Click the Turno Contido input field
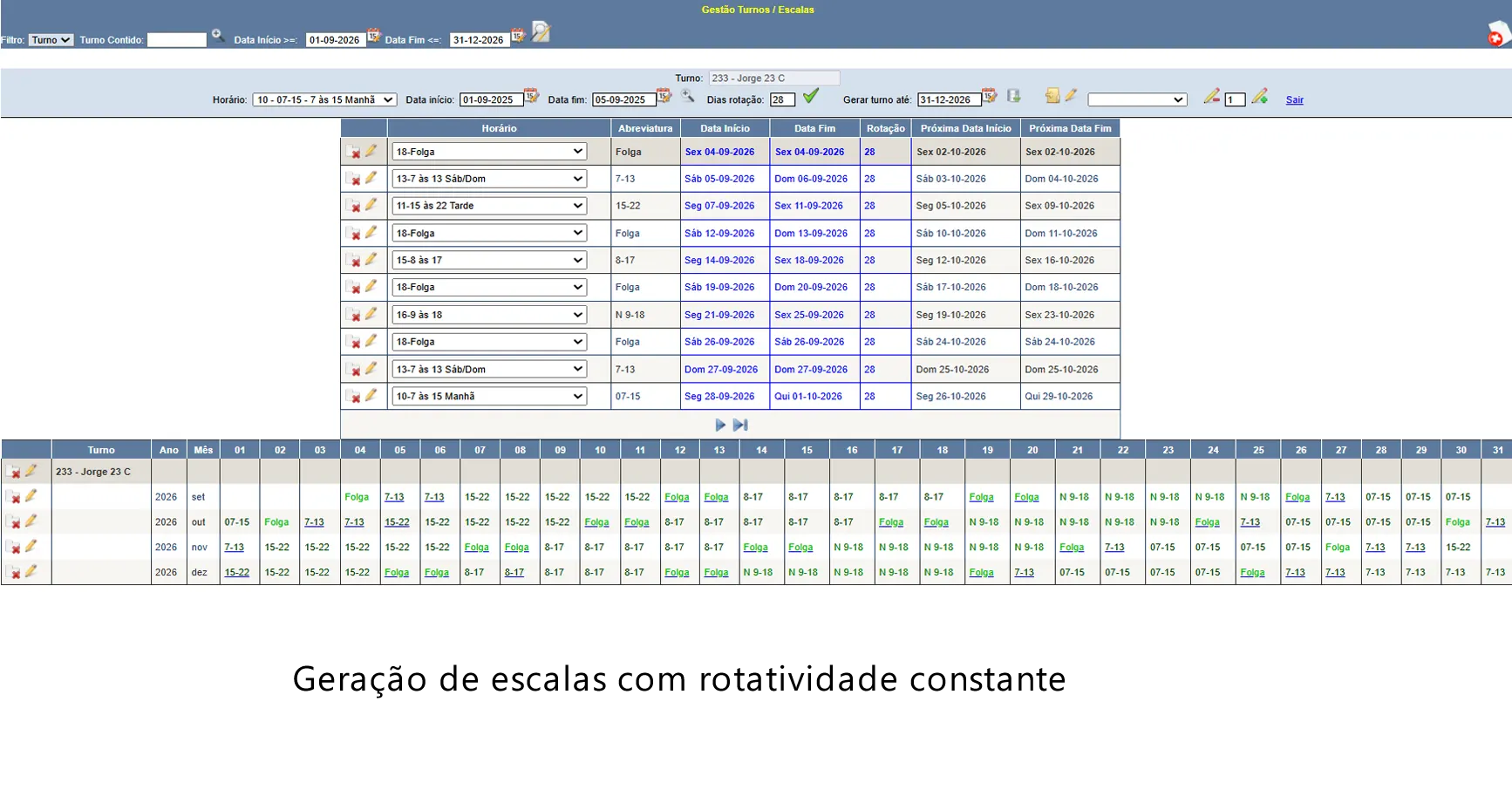 (177, 40)
